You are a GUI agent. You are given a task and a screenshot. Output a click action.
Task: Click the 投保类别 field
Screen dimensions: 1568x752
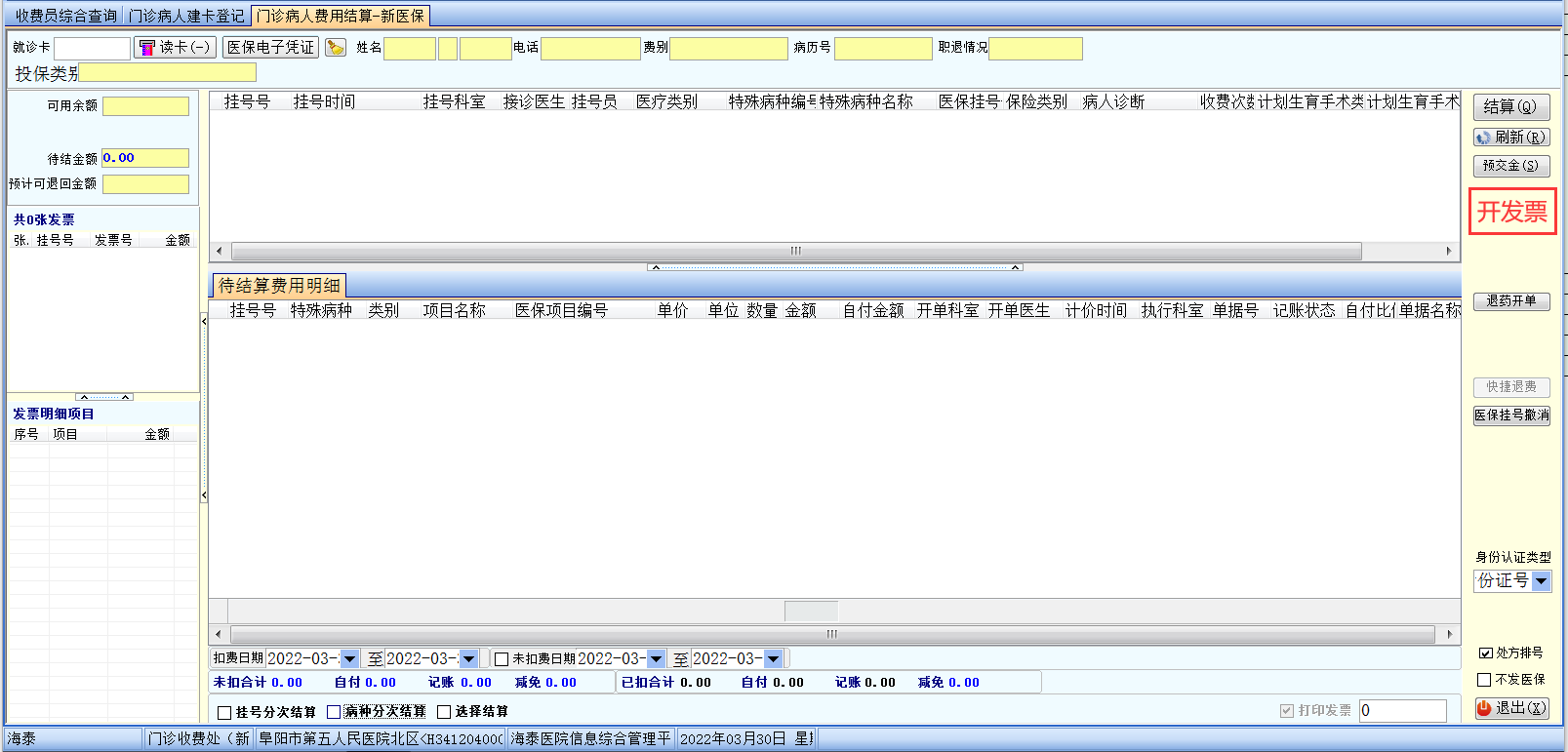coord(167,73)
